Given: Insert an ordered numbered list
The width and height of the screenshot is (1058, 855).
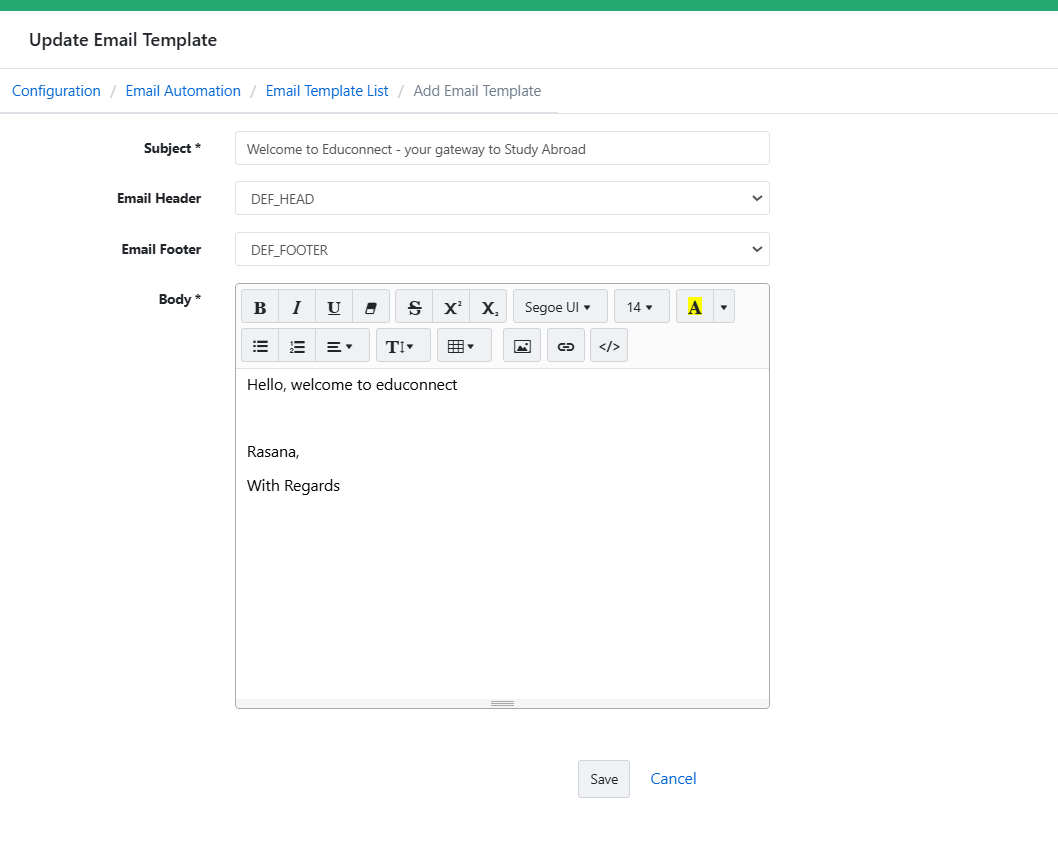Looking at the screenshot, I should click(x=297, y=346).
